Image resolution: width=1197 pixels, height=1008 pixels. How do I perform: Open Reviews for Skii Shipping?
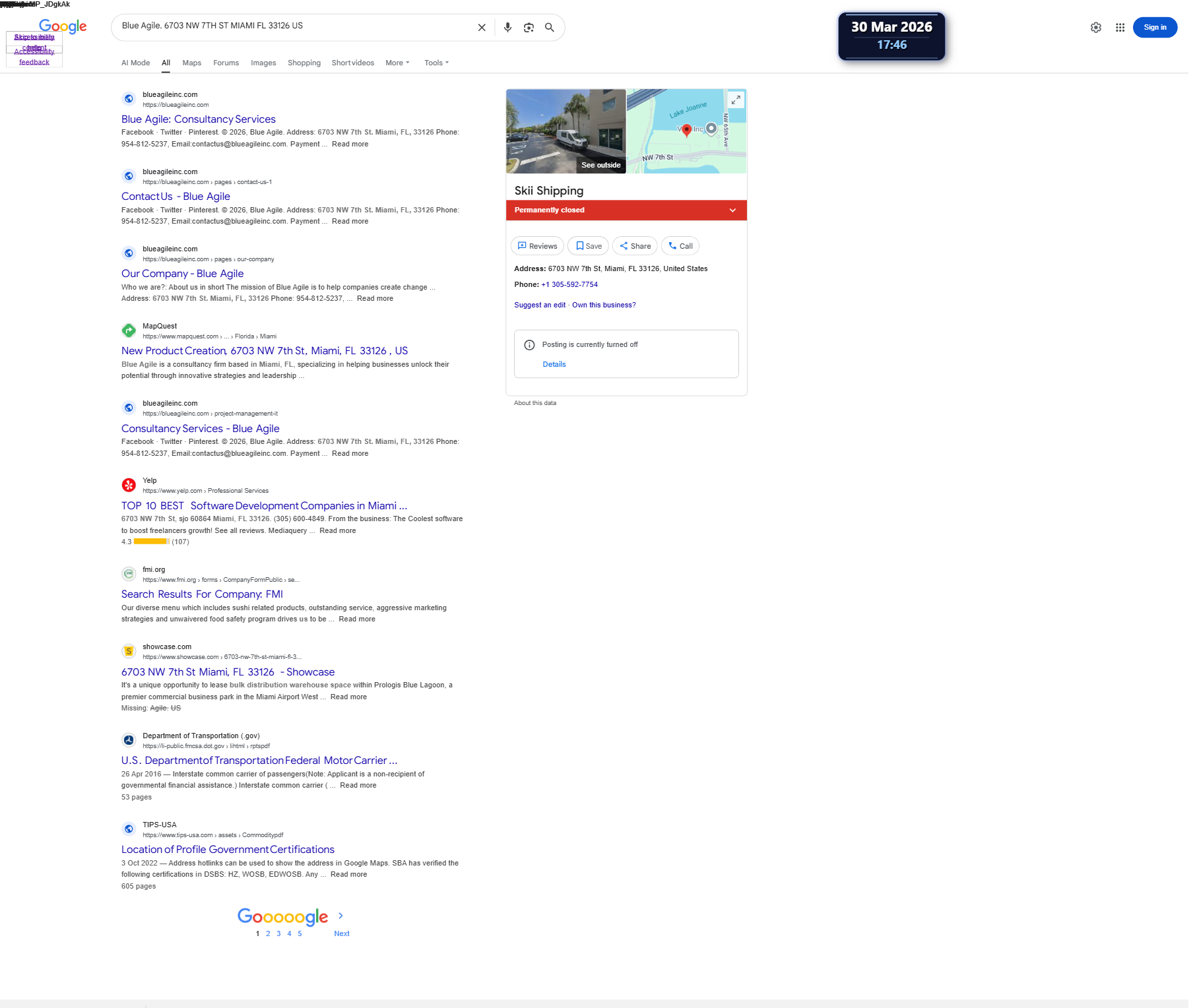[537, 246]
